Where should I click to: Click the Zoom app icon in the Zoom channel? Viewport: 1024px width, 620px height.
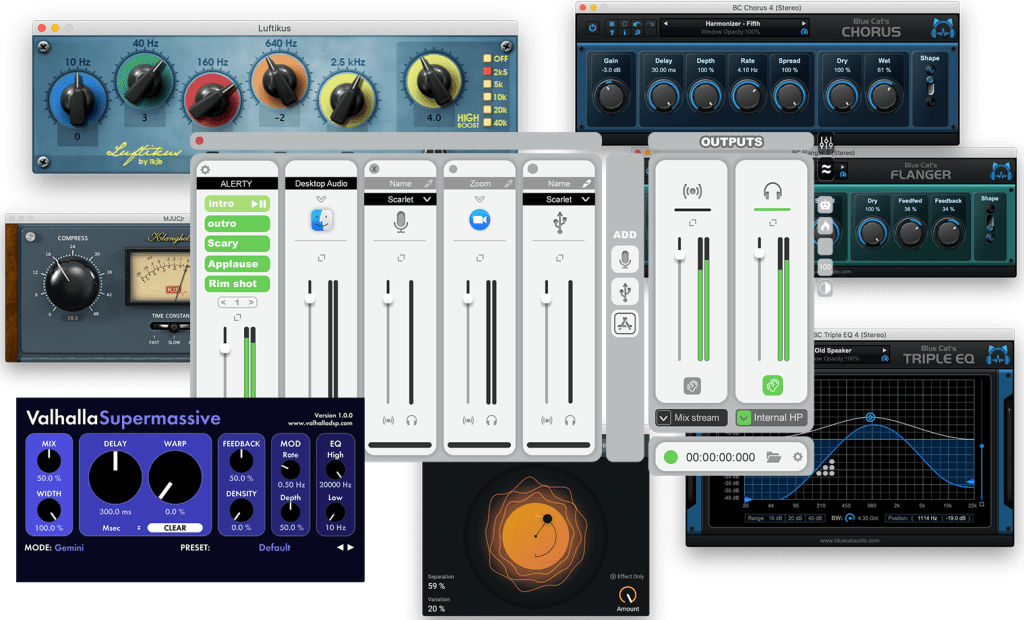480,220
